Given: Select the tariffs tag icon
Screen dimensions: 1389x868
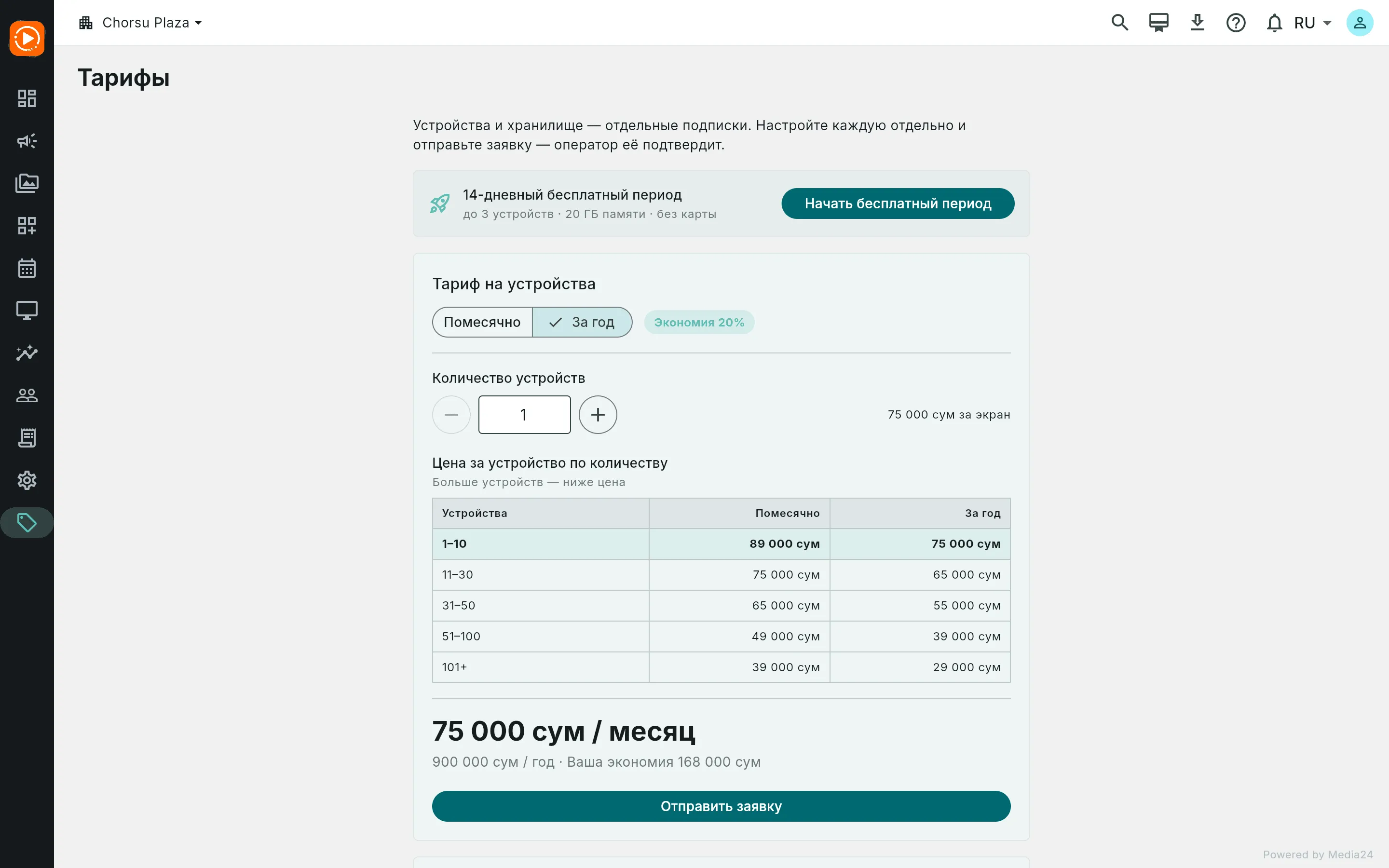Looking at the screenshot, I should click(x=27, y=523).
